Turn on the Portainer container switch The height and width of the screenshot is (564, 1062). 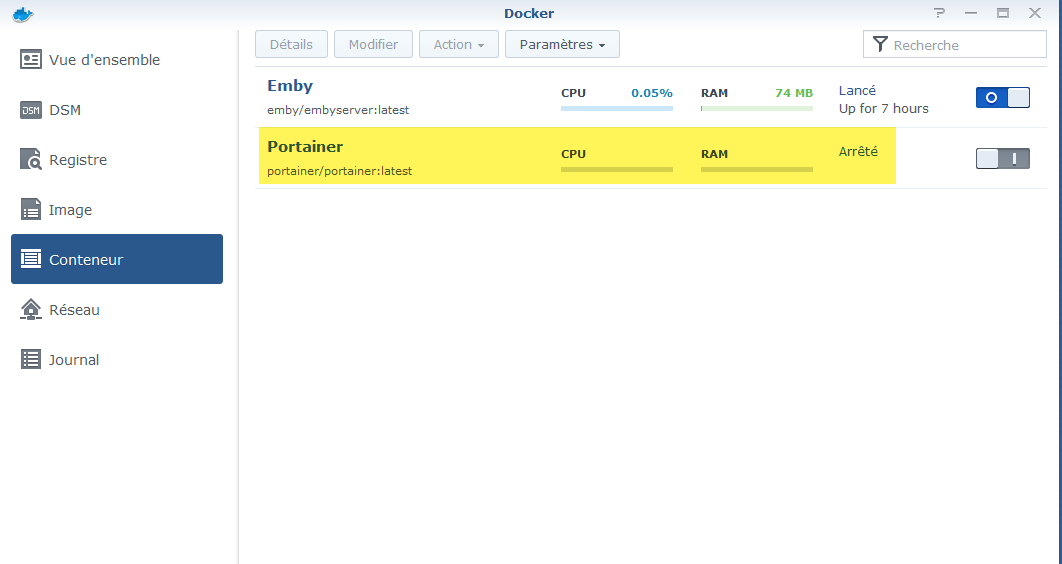(1002, 158)
